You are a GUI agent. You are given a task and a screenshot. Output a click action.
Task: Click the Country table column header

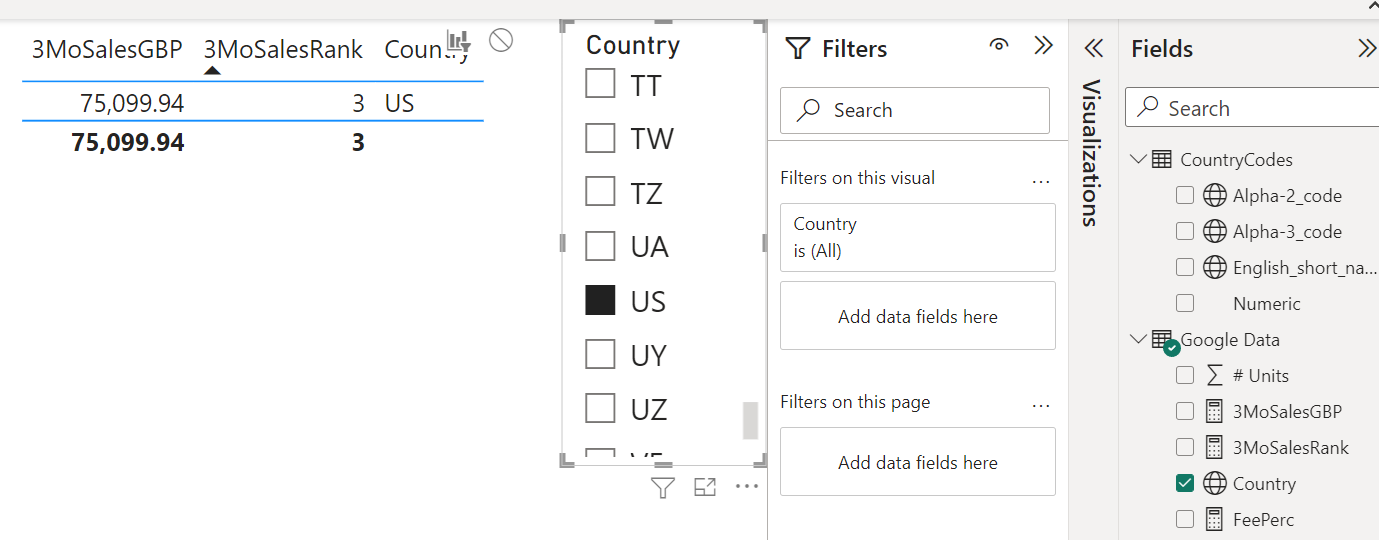click(x=427, y=49)
